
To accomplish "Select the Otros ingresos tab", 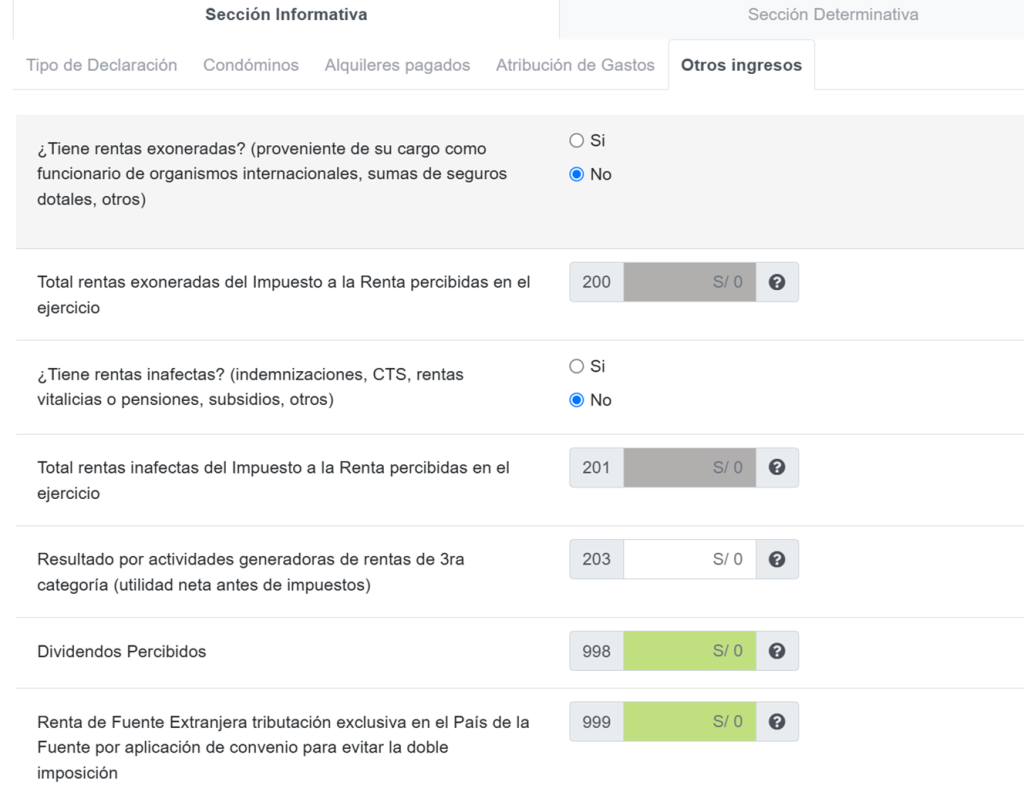I will tap(741, 65).
